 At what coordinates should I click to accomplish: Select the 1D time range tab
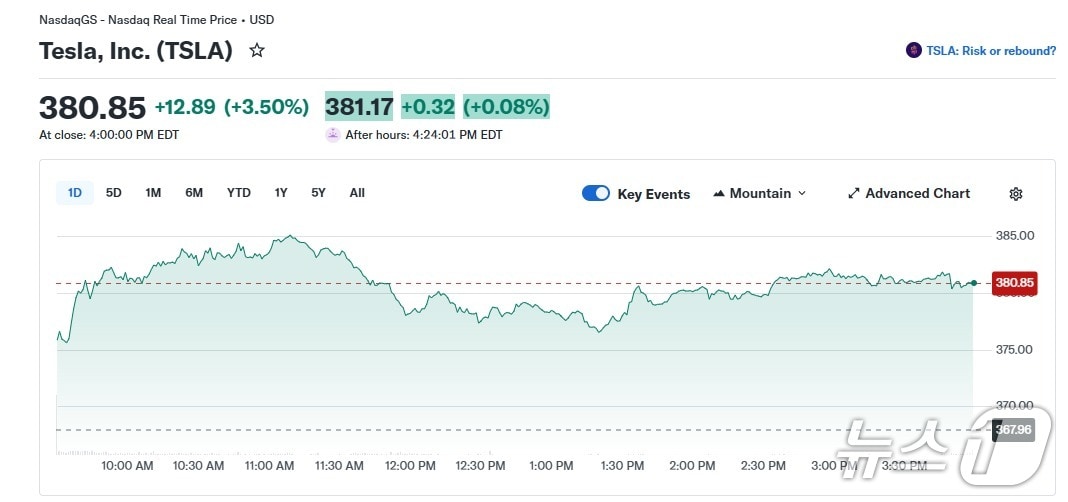[75, 193]
